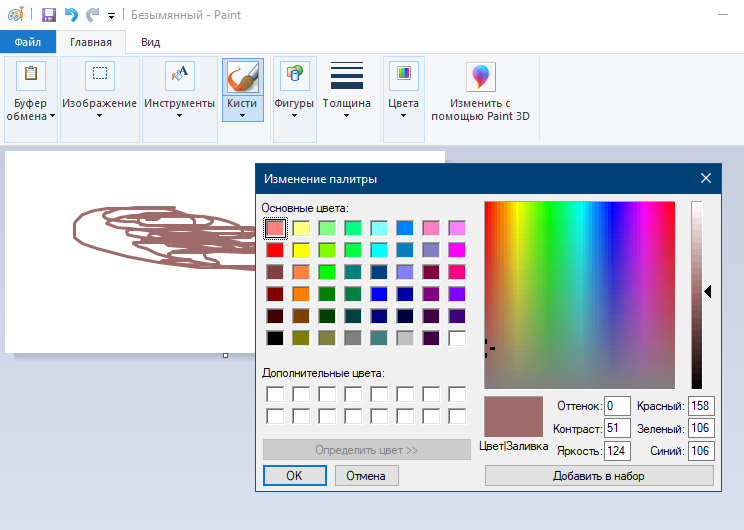Image resolution: width=744 pixels, height=530 pixels.
Task: Click the Толщина line thickness icon
Action: [x=347, y=75]
